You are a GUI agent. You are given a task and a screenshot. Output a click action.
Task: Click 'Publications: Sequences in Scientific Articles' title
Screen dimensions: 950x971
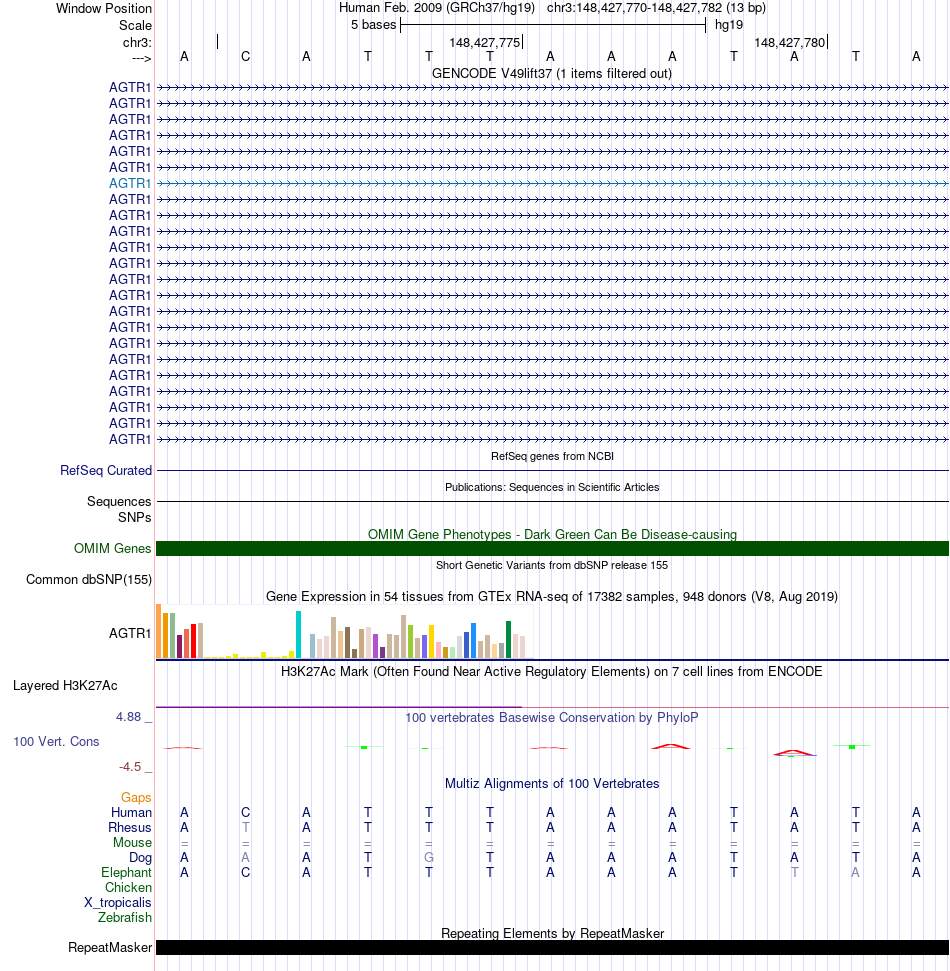[552, 487]
